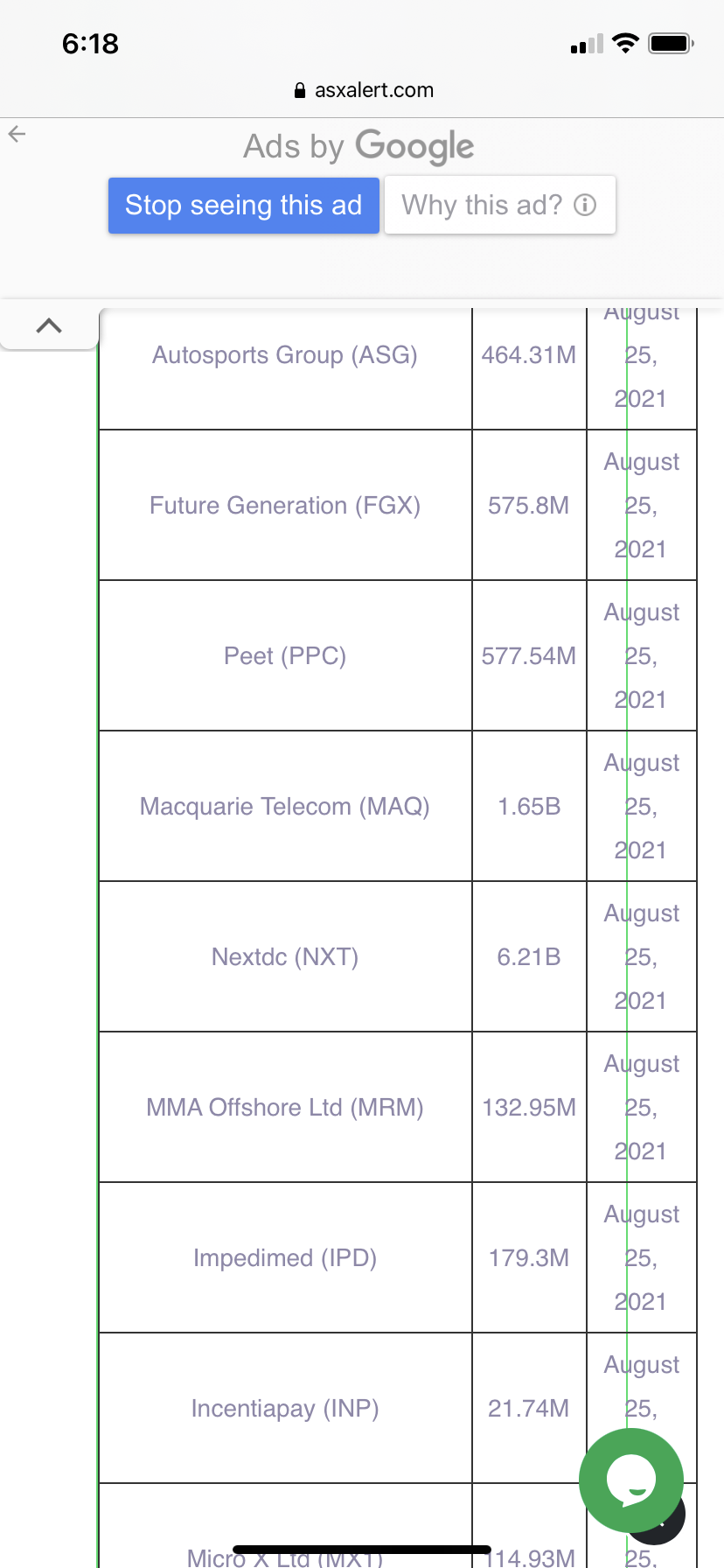The height and width of the screenshot is (1568, 724).
Task: Tap the back arrow on ad banner
Action: pyautogui.click(x=17, y=134)
